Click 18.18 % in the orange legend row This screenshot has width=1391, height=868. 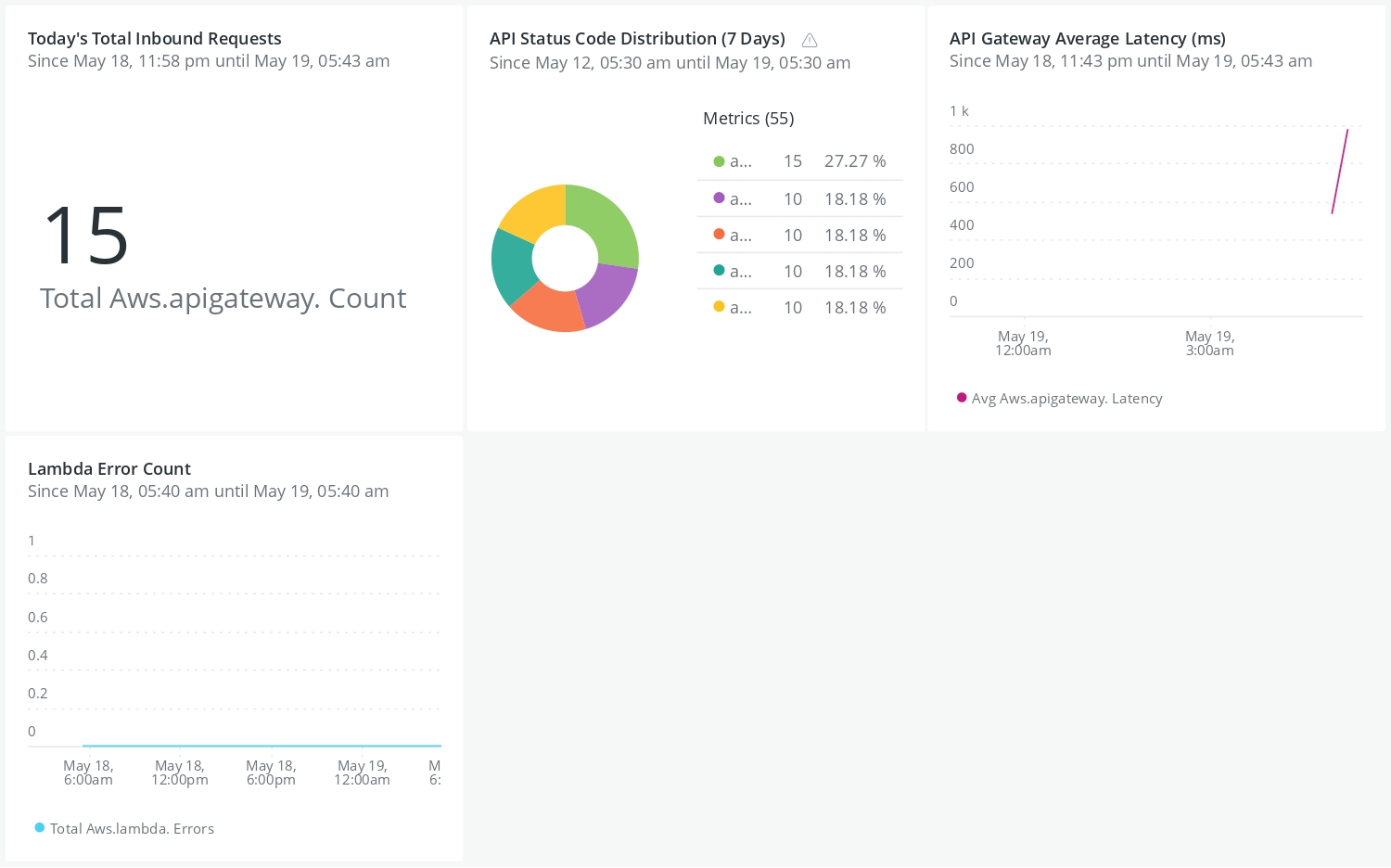(855, 236)
